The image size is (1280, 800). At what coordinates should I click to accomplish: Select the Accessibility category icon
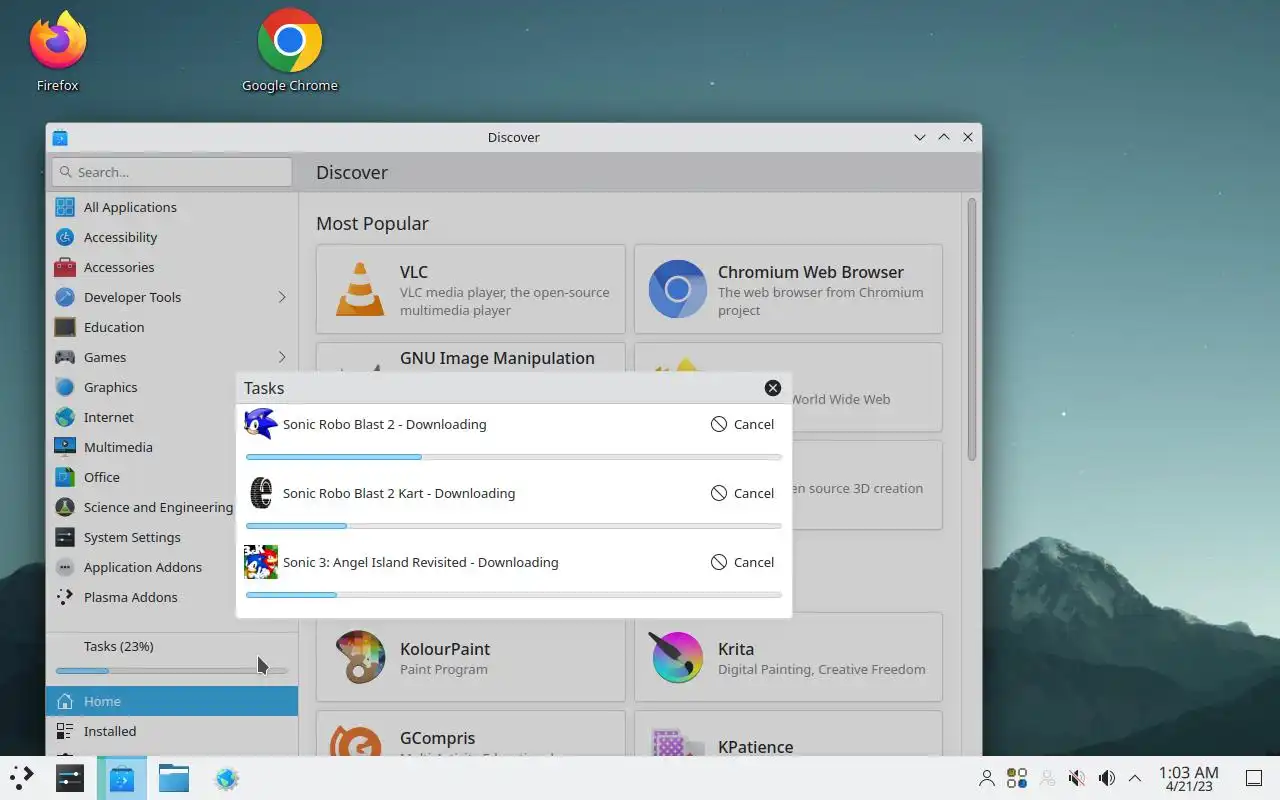[65, 237]
